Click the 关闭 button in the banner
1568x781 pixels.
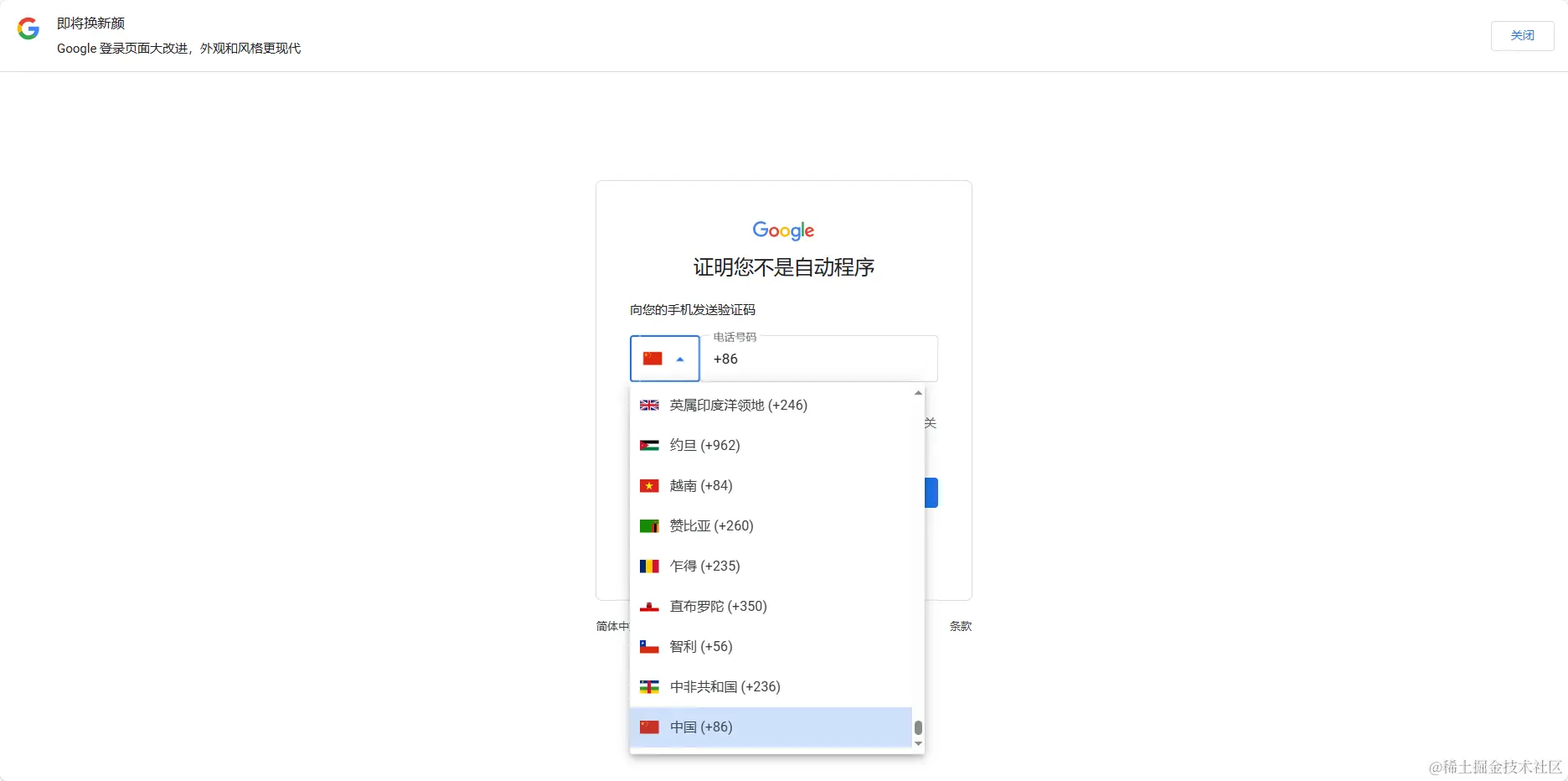coord(1522,36)
